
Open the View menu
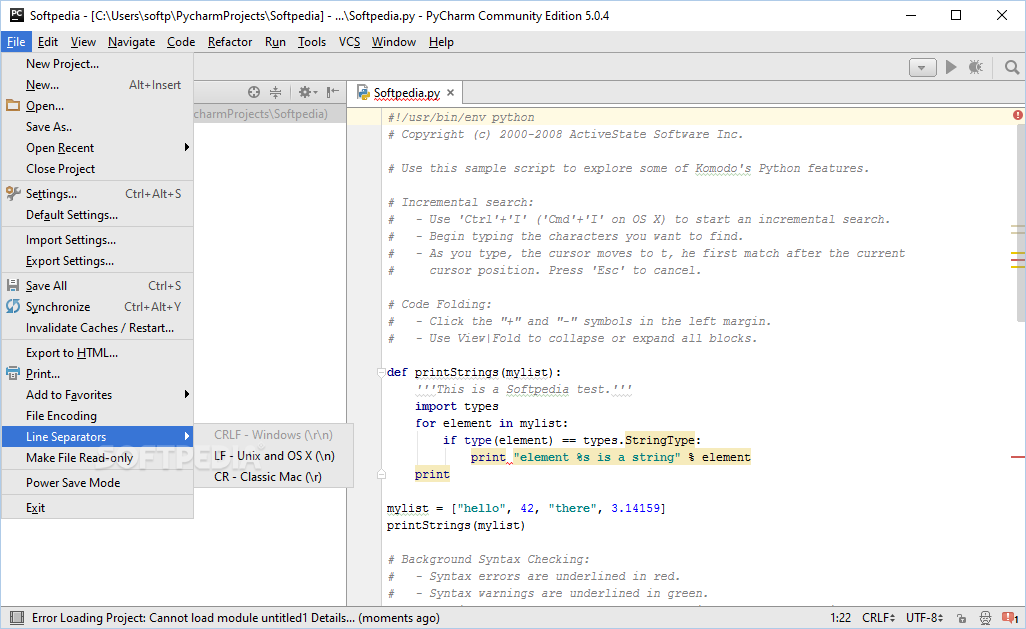point(83,42)
